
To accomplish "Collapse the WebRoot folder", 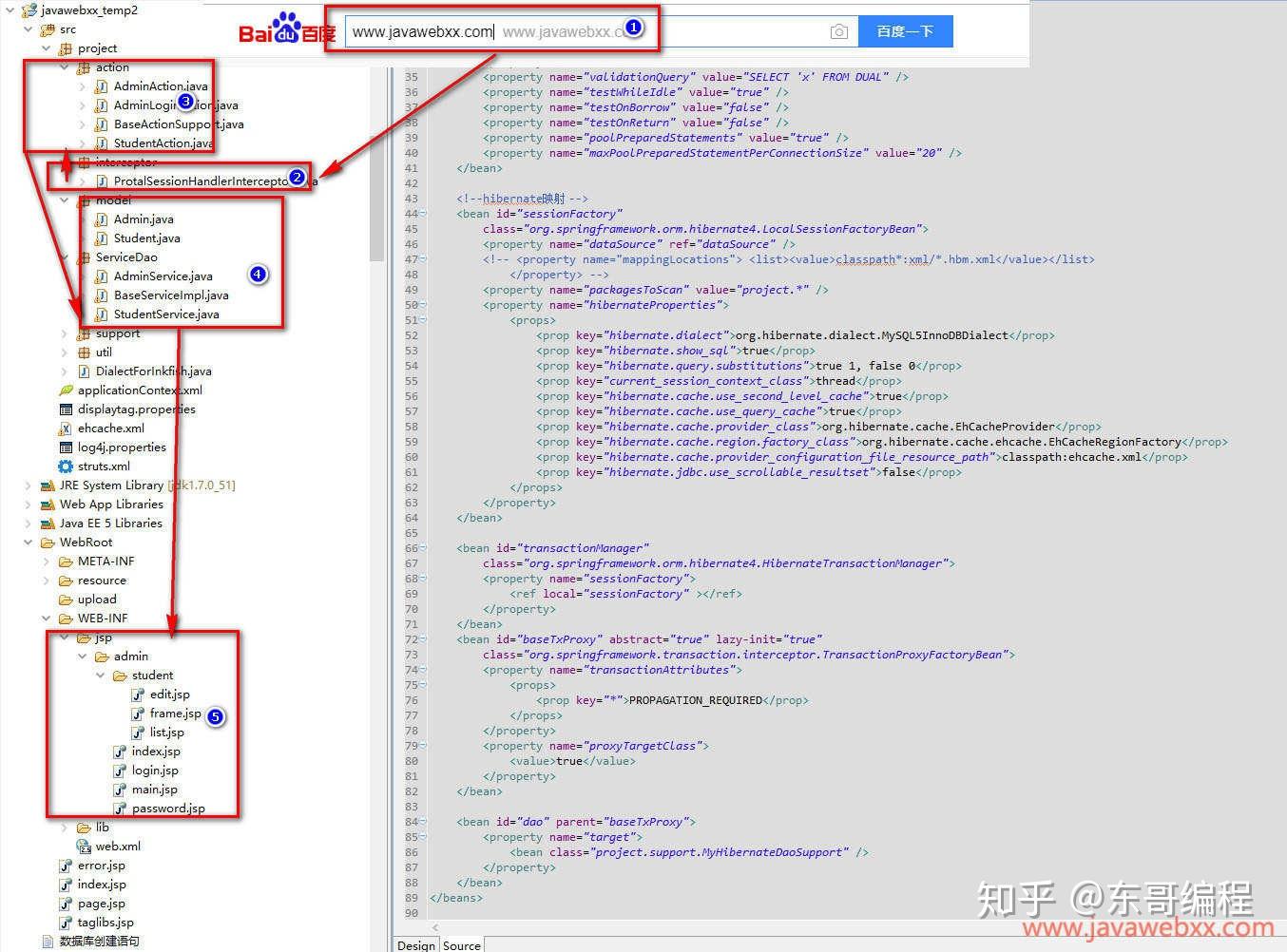I will tap(29, 543).
